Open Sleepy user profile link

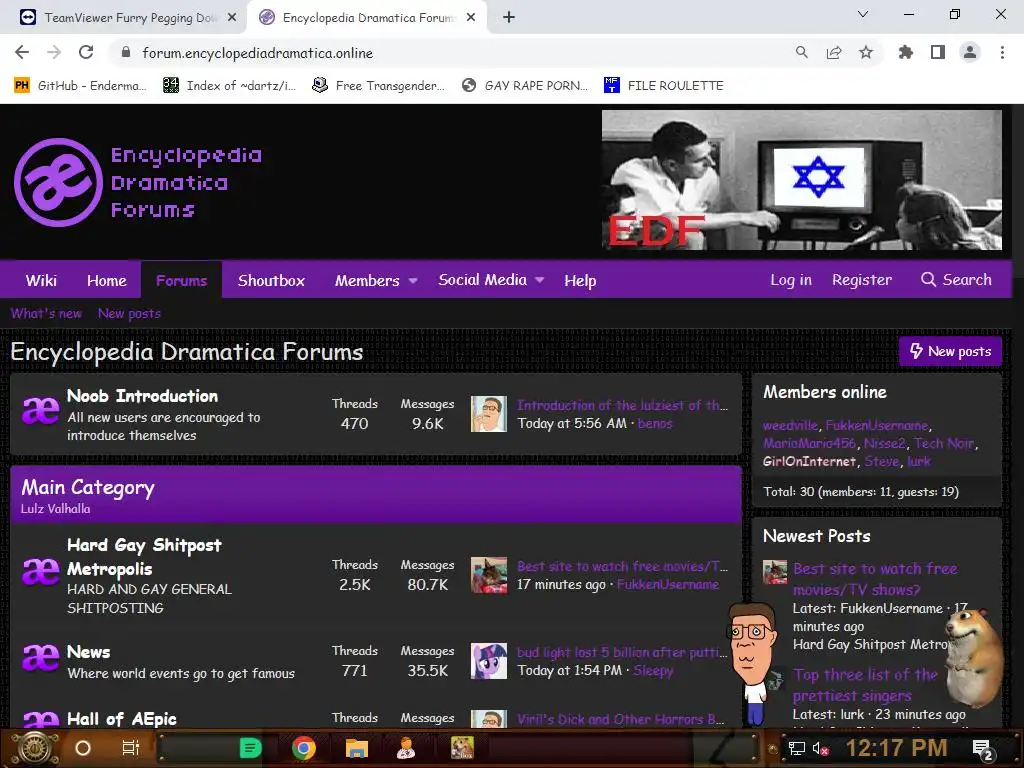tap(653, 671)
